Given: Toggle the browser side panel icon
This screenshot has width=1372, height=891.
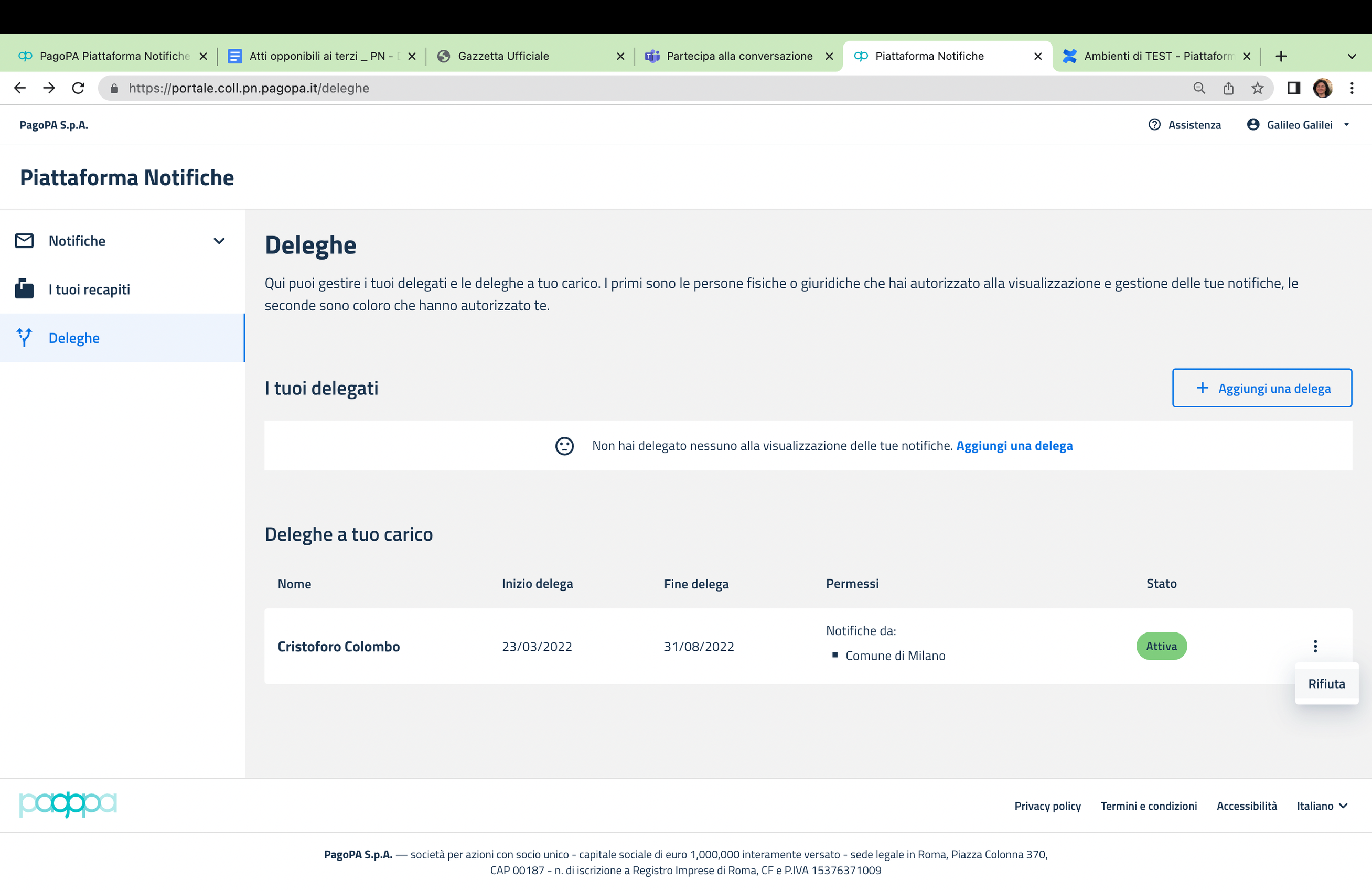Looking at the screenshot, I should coord(1293,88).
